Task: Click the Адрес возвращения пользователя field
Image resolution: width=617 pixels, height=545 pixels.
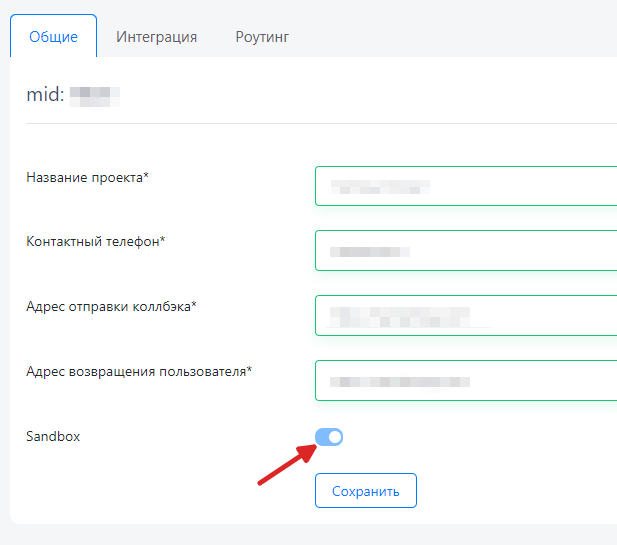Action: 465,380
